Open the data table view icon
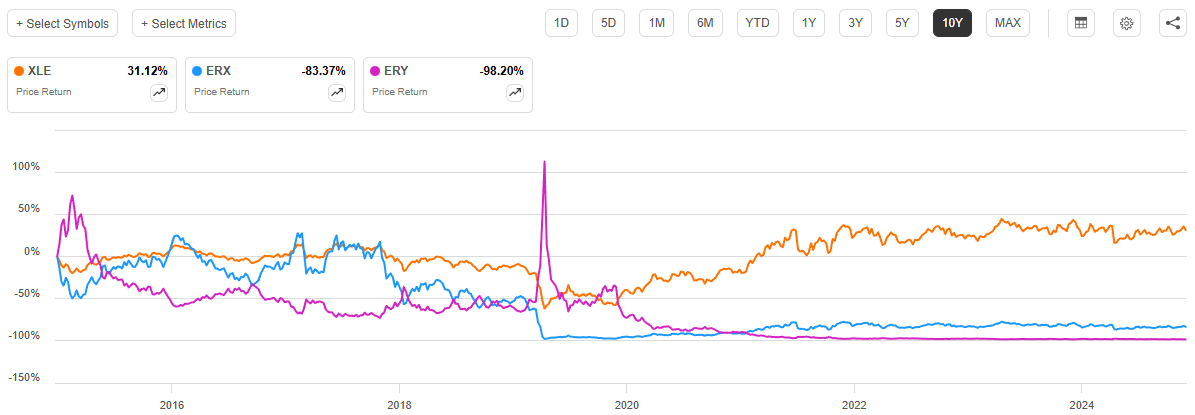The width and height of the screenshot is (1195, 415). coord(1079,23)
